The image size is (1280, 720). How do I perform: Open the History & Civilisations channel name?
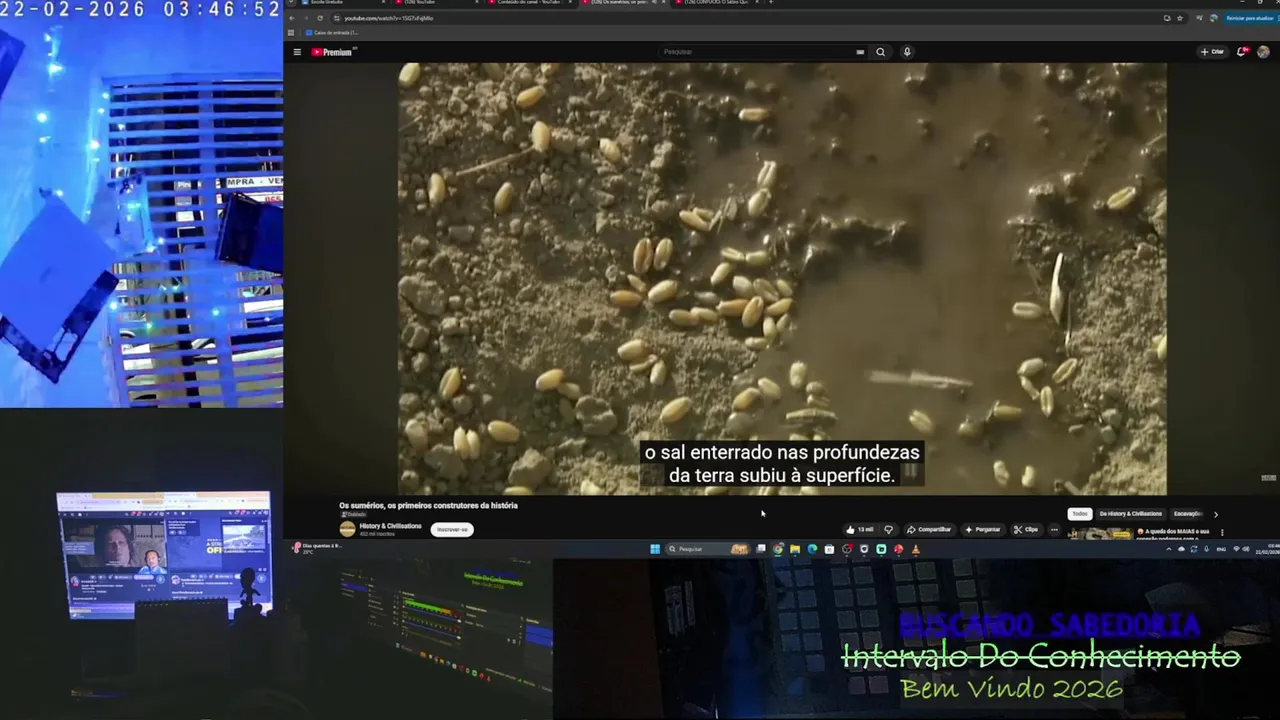tap(390, 526)
